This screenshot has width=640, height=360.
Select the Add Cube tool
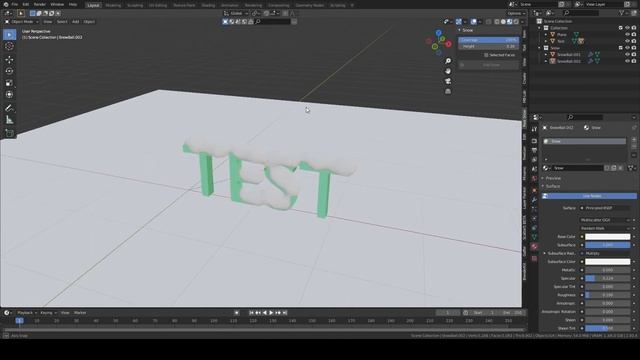[9, 133]
